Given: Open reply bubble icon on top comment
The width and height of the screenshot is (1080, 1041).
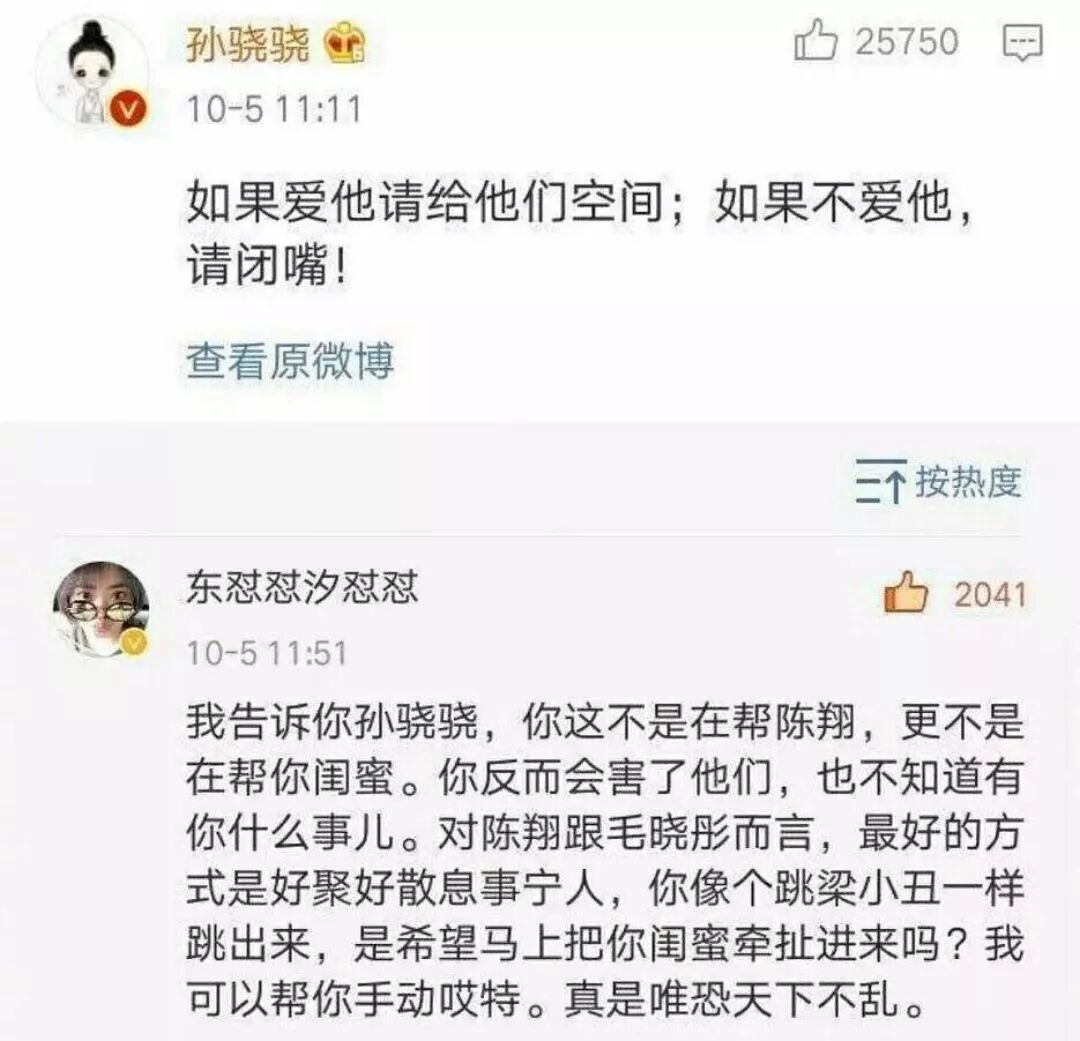Looking at the screenshot, I should (x=1022, y=43).
